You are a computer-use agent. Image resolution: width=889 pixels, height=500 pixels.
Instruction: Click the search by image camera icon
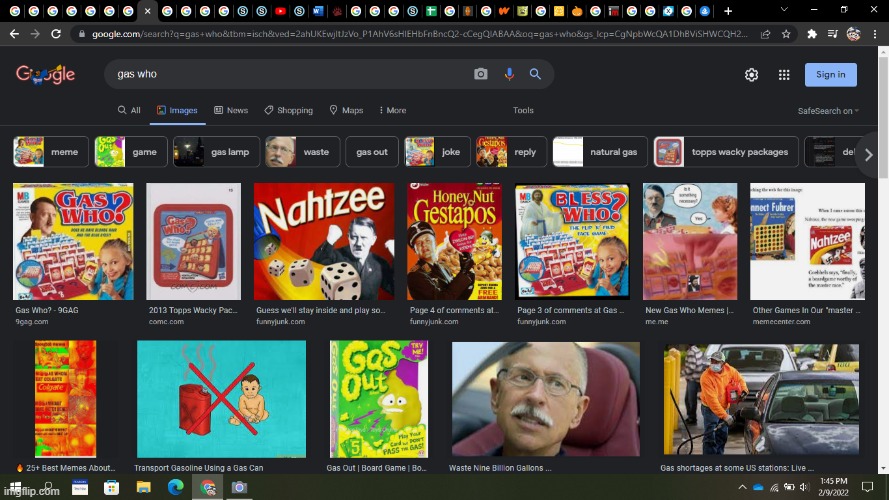[481, 74]
